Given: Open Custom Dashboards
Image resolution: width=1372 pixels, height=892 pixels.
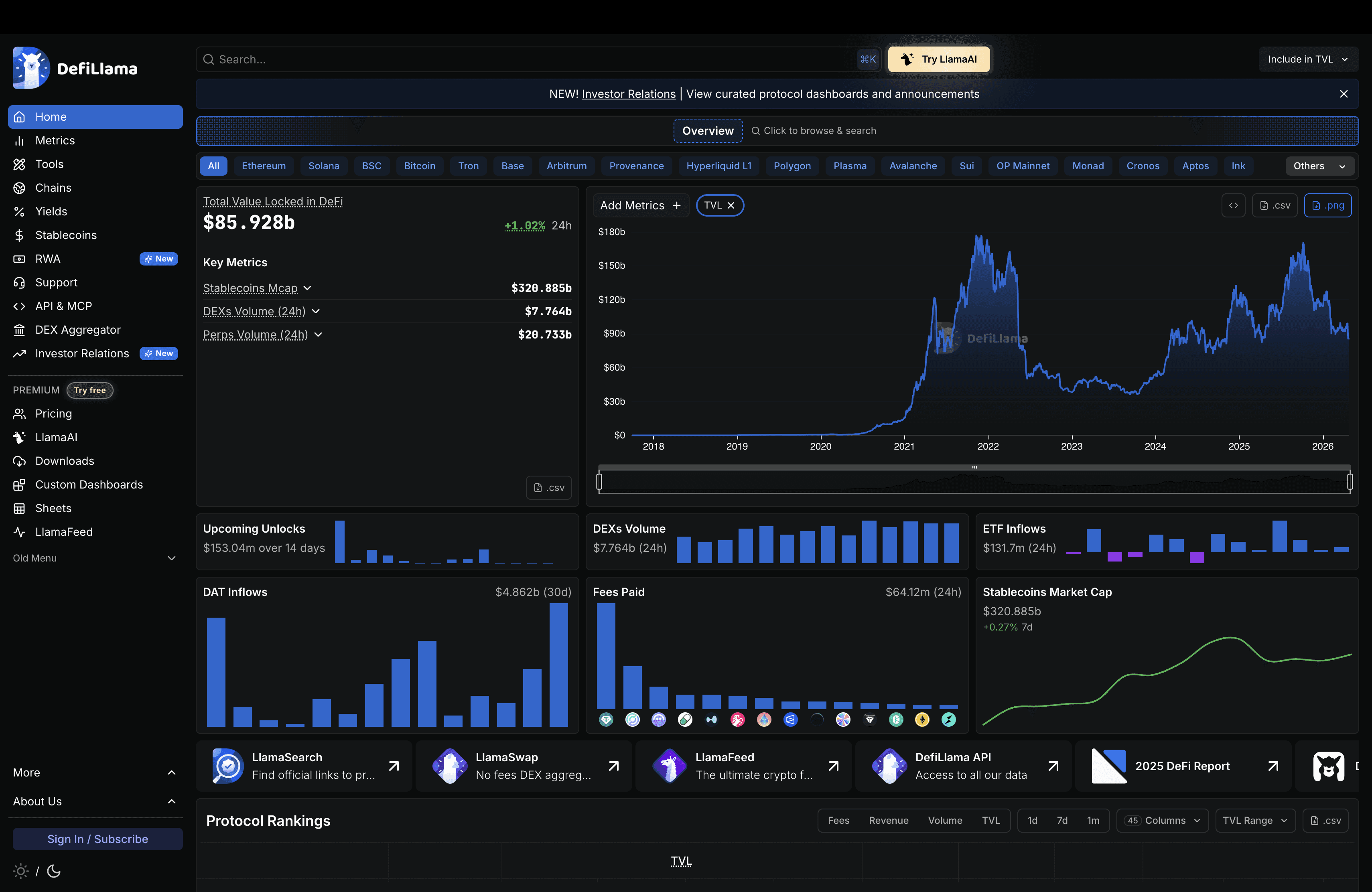Looking at the screenshot, I should [95, 485].
